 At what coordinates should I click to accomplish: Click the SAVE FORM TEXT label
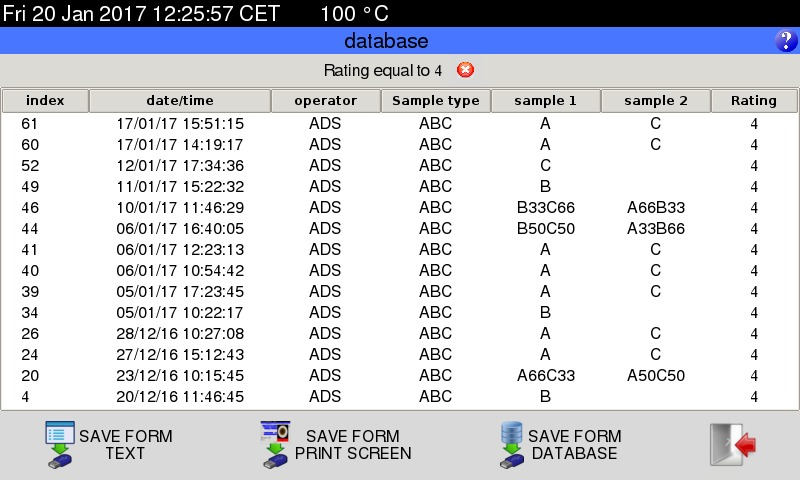click(x=126, y=445)
